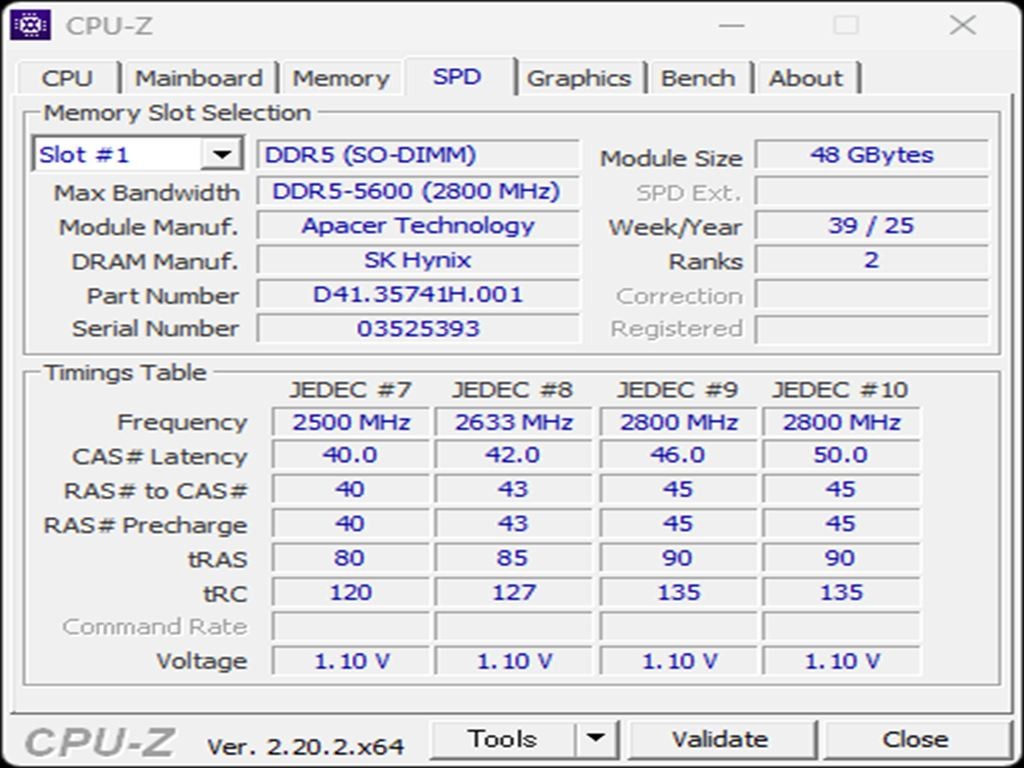Viewport: 1024px width, 768px height.
Task: Click the DDR5 (SO-DIMM) memory type field
Action: pyautogui.click(x=418, y=155)
